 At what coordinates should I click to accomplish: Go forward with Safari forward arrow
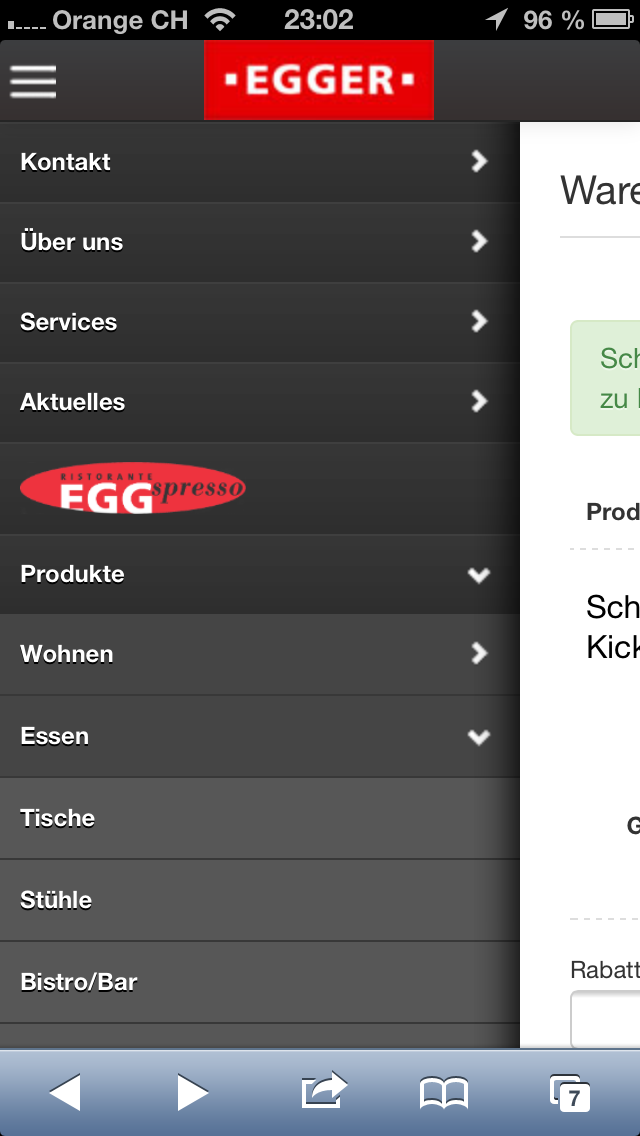[192, 1092]
